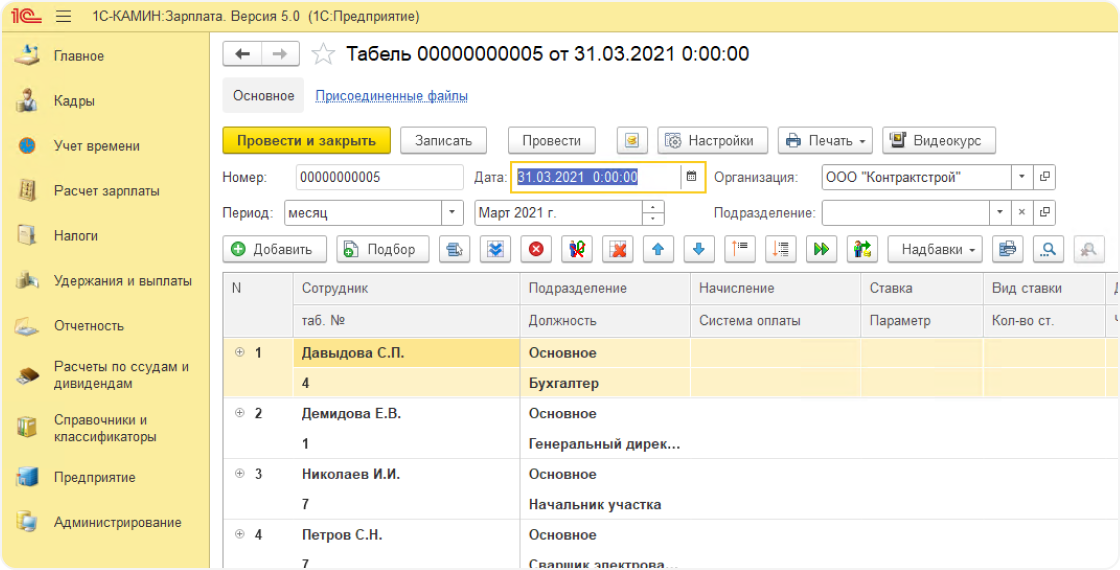Click the icon button next to Провести

[632, 141]
